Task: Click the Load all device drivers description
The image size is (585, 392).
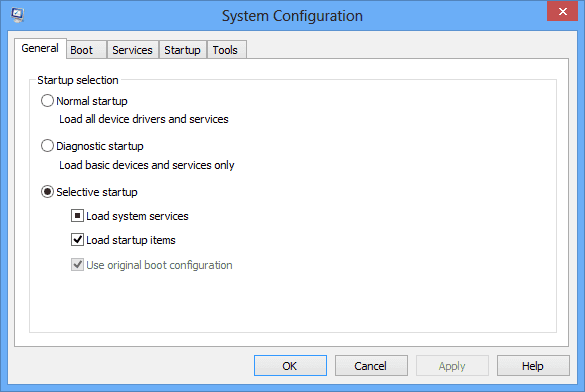Action: (x=144, y=119)
